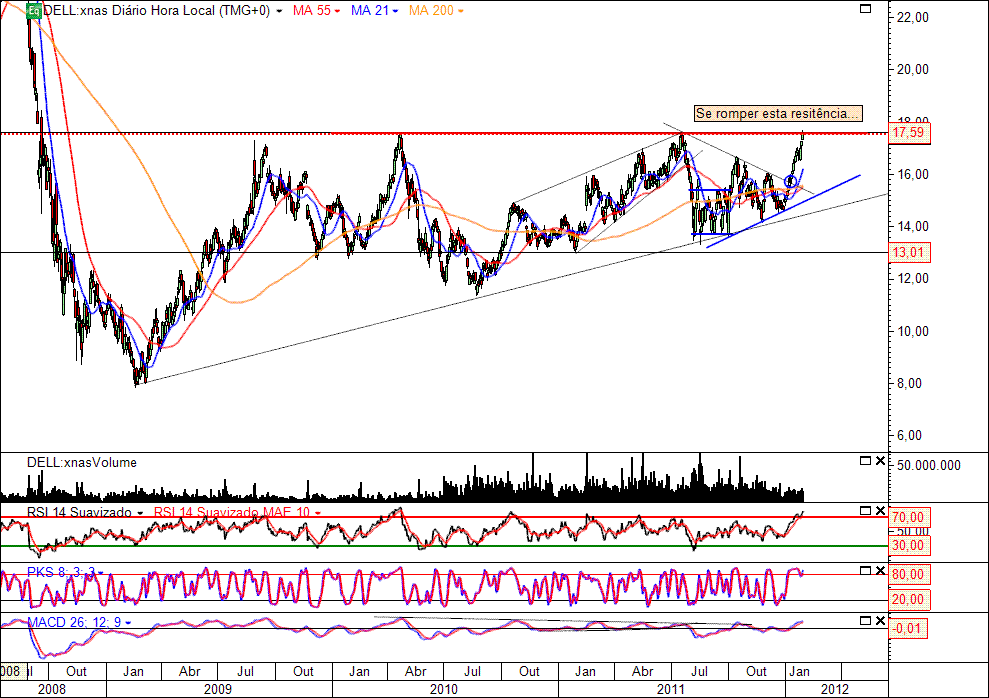The image size is (989, 698).
Task: Click the 2008 year label on time axis
Action: click(x=52, y=689)
